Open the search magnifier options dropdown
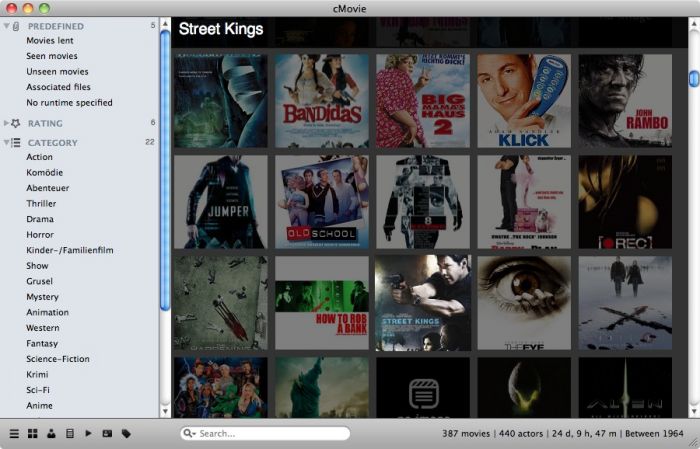This screenshot has width=700, height=449. (188, 433)
